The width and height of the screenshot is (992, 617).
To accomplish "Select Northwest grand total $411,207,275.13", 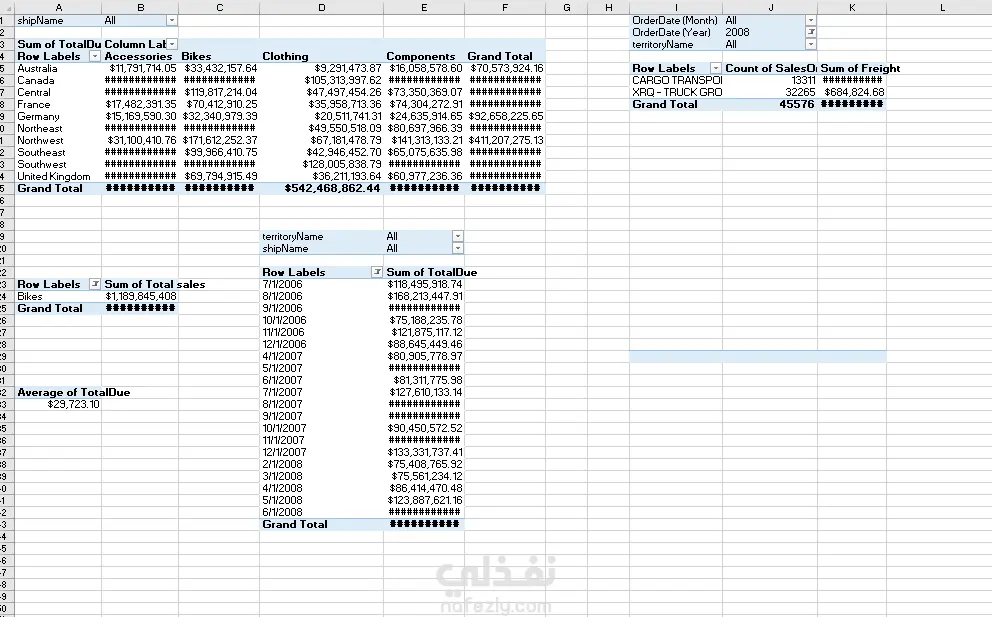I will [x=505, y=140].
